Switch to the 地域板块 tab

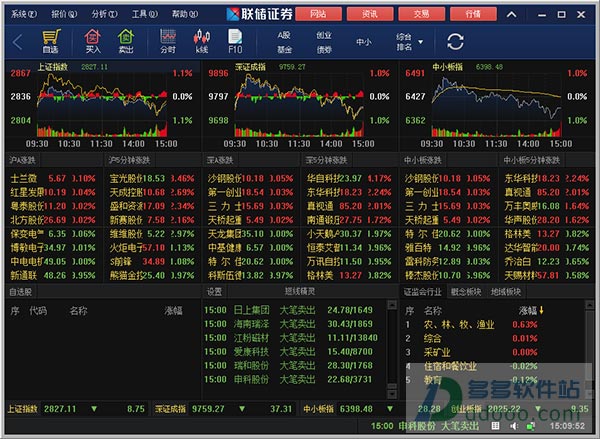(x=506, y=292)
